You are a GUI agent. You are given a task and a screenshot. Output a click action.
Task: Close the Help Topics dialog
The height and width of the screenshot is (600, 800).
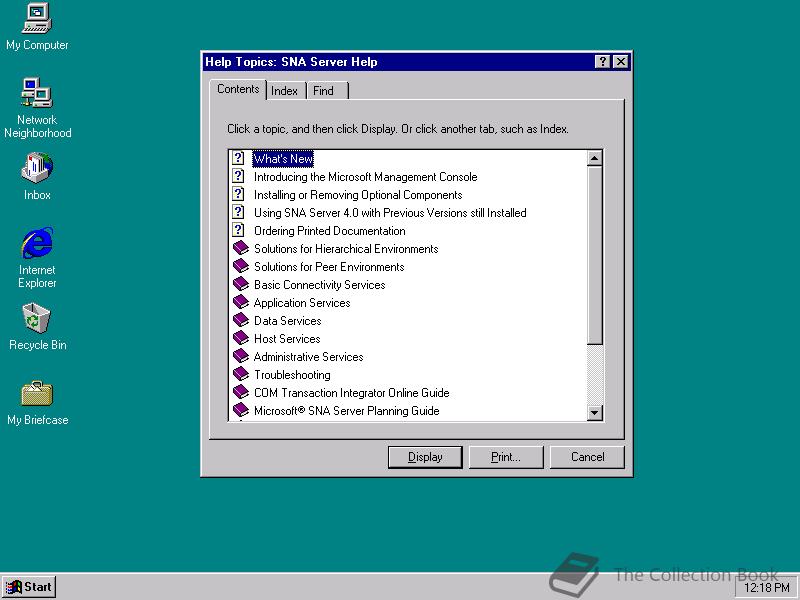coord(620,62)
